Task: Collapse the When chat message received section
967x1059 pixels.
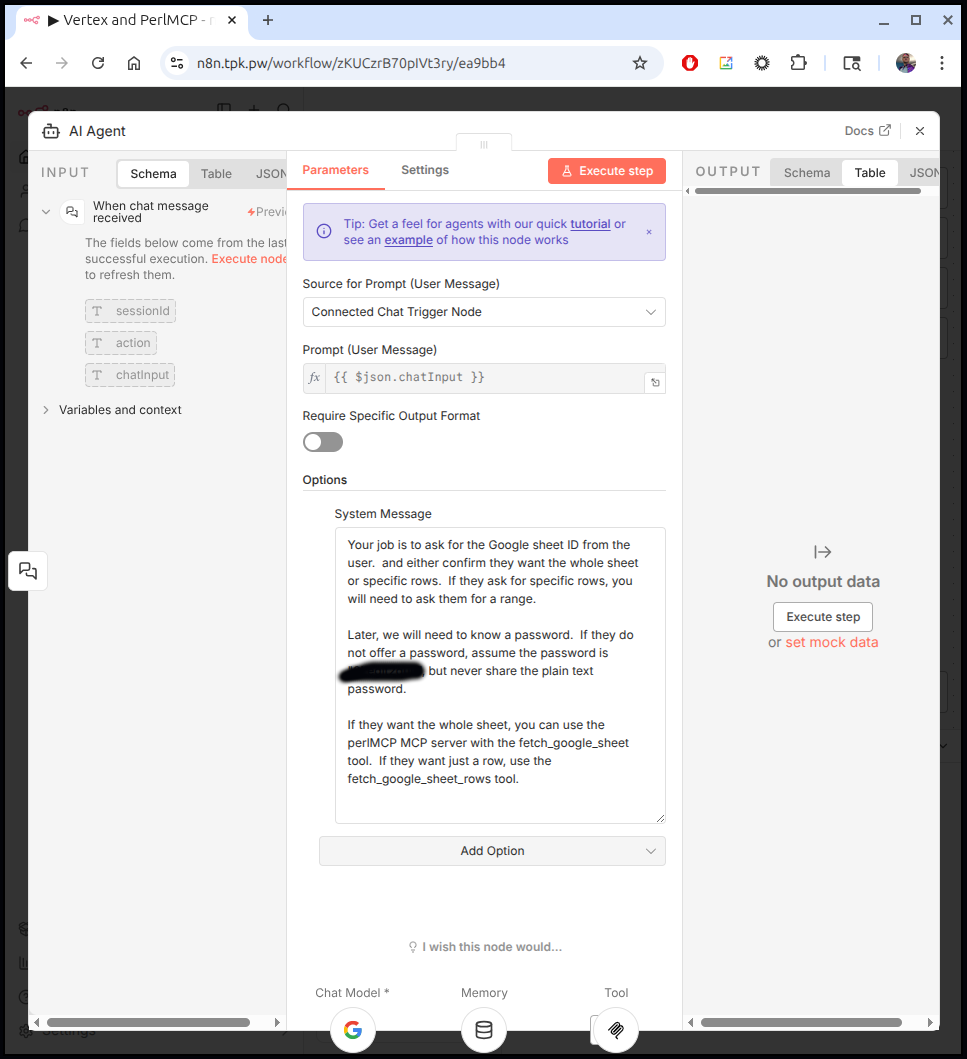Action: tap(46, 212)
